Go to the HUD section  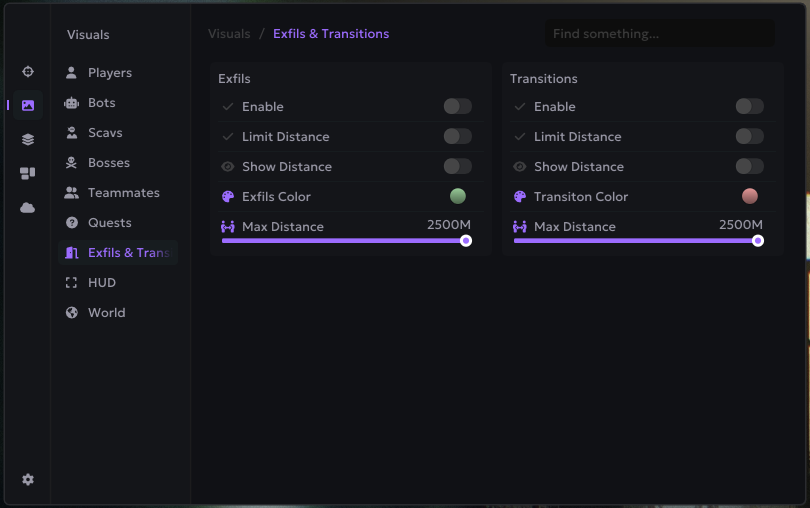102,283
